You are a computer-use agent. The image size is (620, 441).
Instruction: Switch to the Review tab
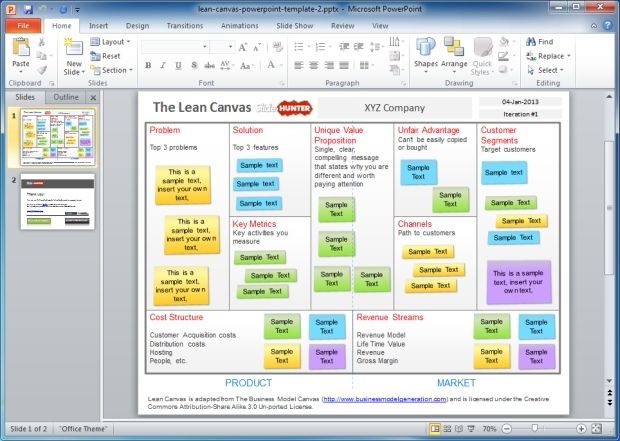(342, 26)
